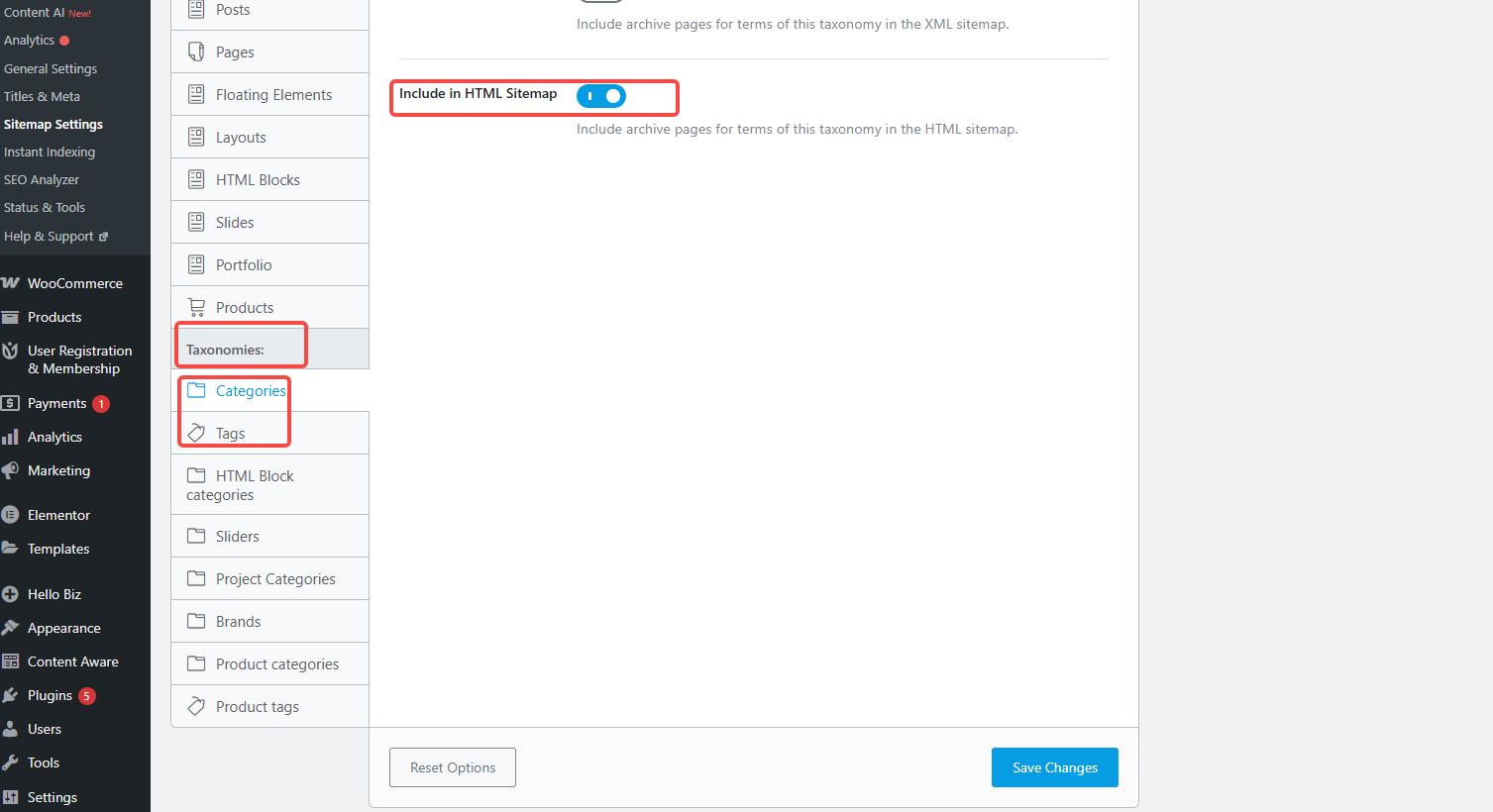Click the WooCommerce icon in sidebar

(11, 283)
